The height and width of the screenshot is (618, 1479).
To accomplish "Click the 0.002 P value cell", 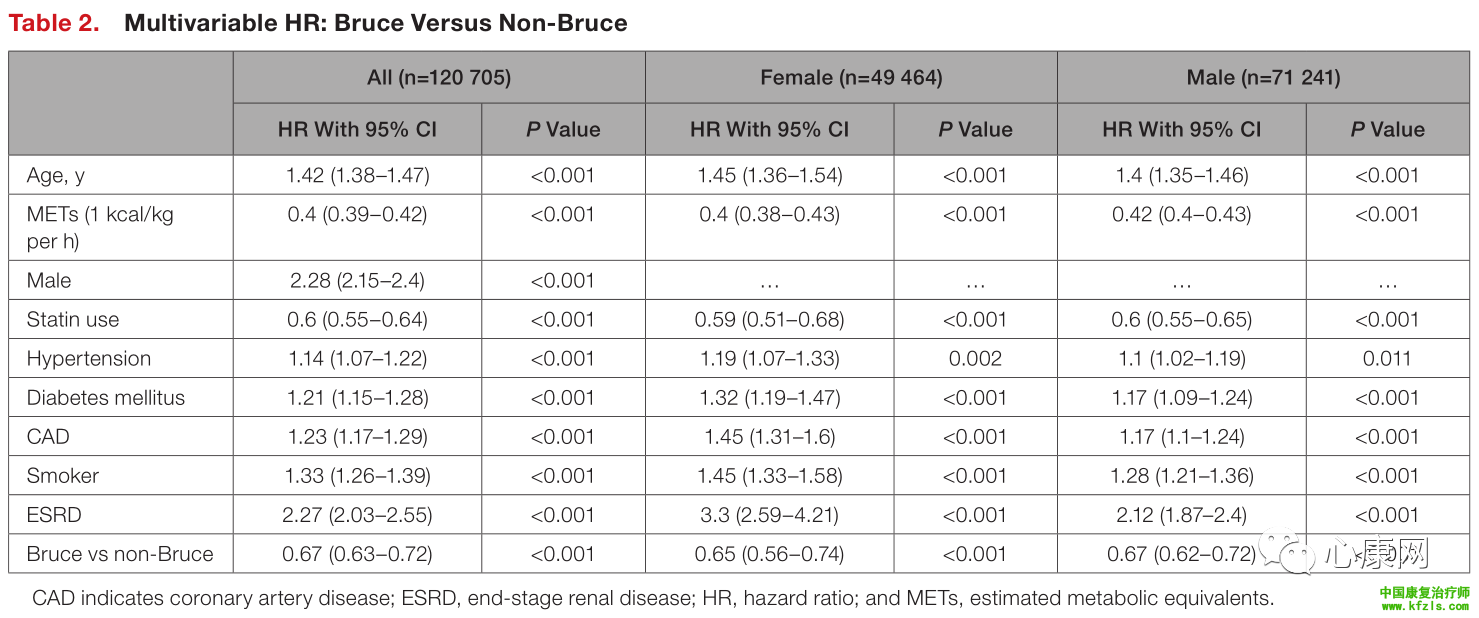I will point(975,359).
